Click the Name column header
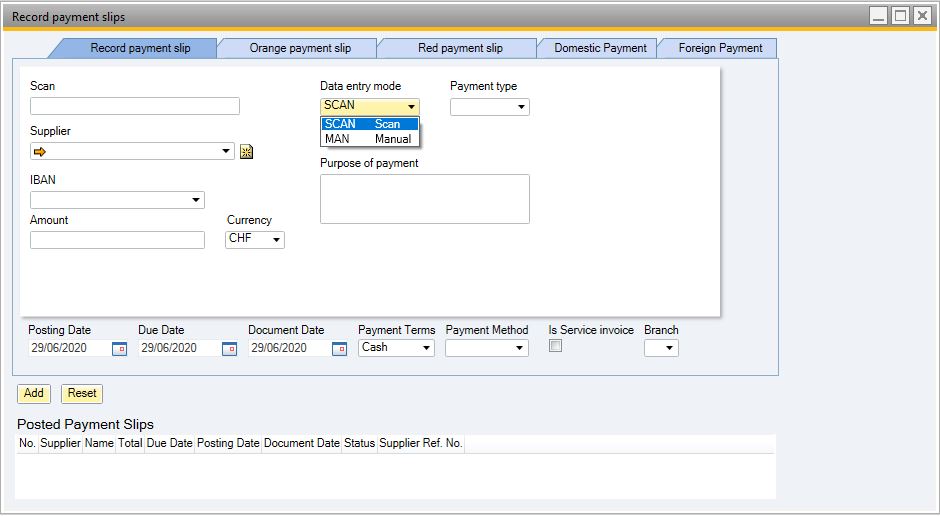The height and width of the screenshot is (516, 940). tap(99, 443)
